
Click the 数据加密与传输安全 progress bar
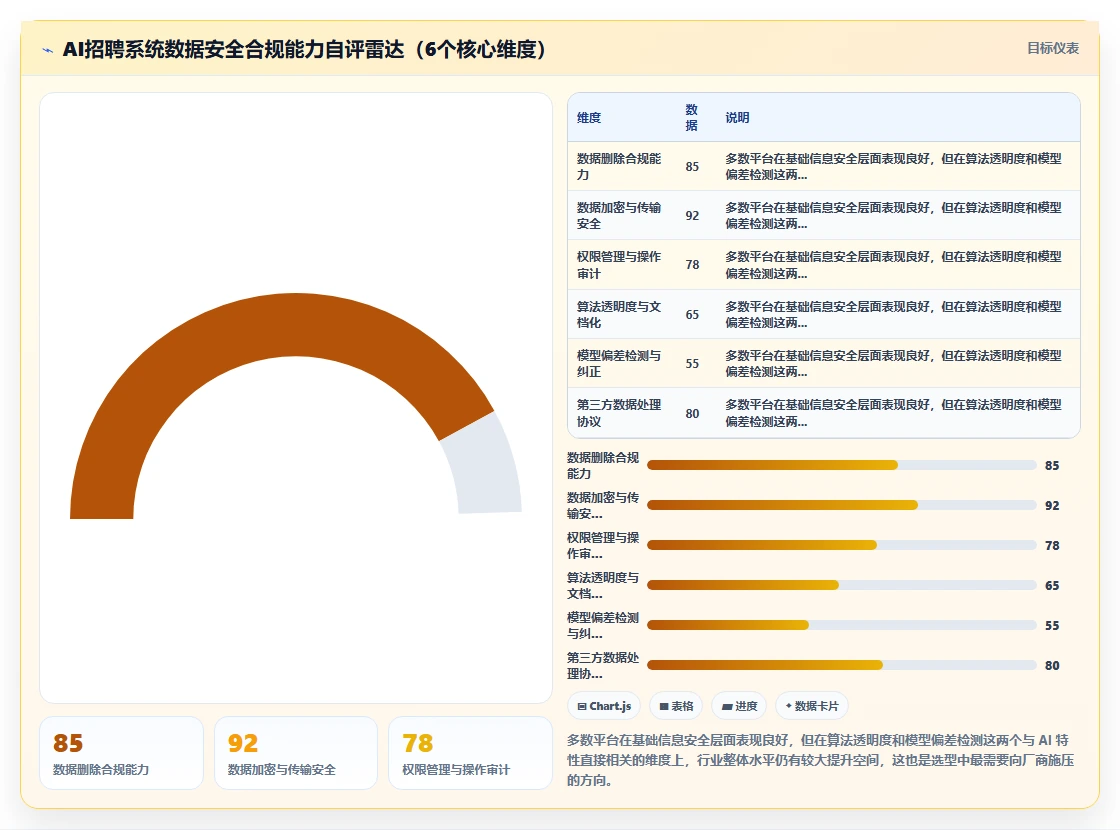pos(841,505)
